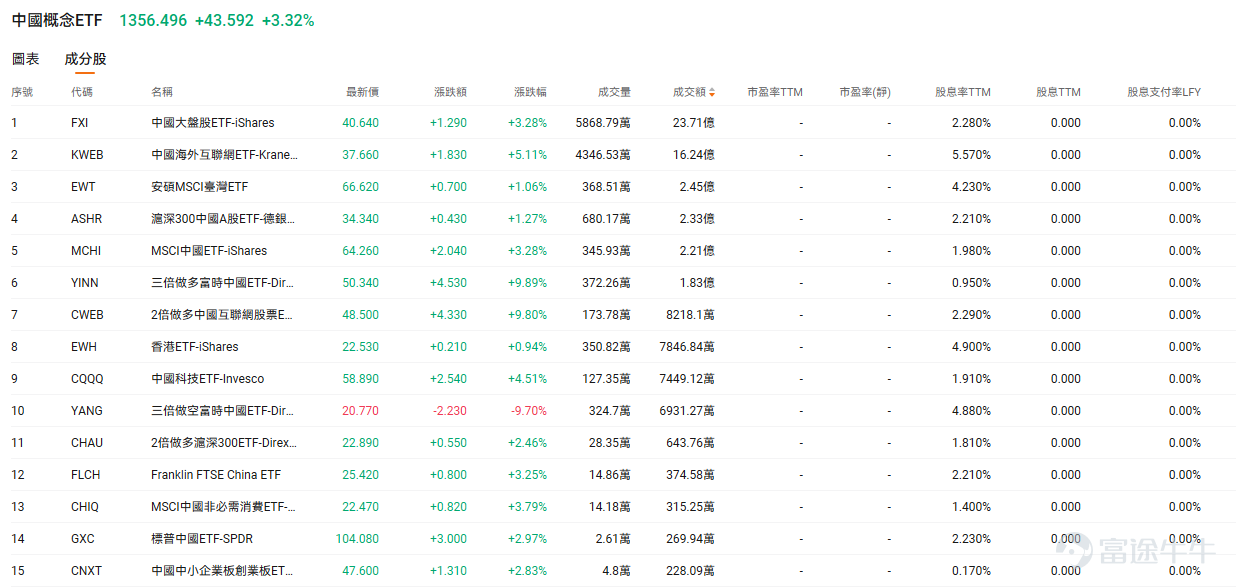
Task: Select the CWEB ticker code
Action: tap(87, 315)
